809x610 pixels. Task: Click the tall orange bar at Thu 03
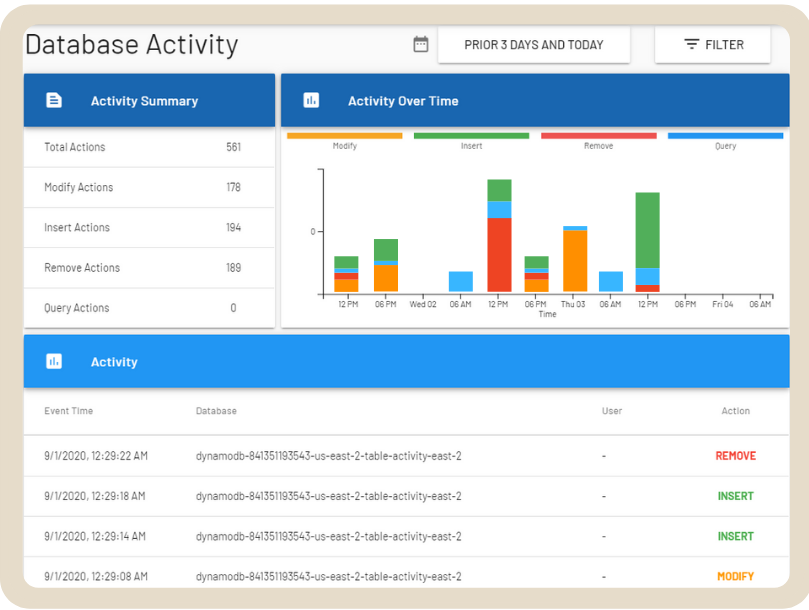tap(574, 261)
